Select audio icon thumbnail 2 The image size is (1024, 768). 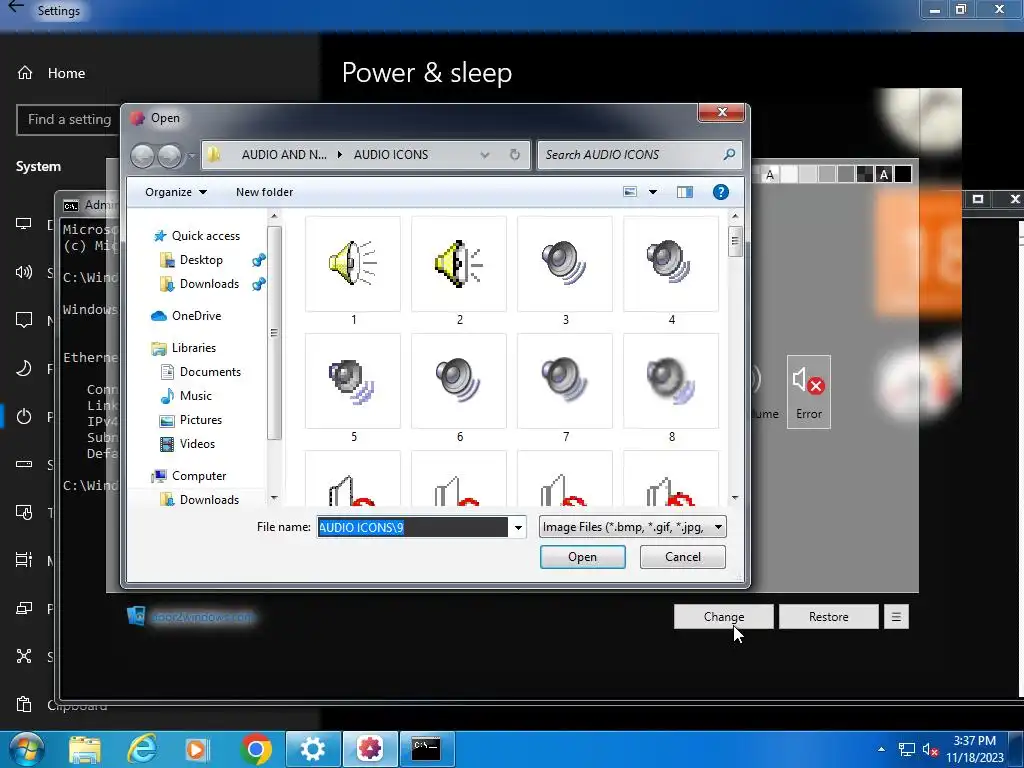pos(458,264)
